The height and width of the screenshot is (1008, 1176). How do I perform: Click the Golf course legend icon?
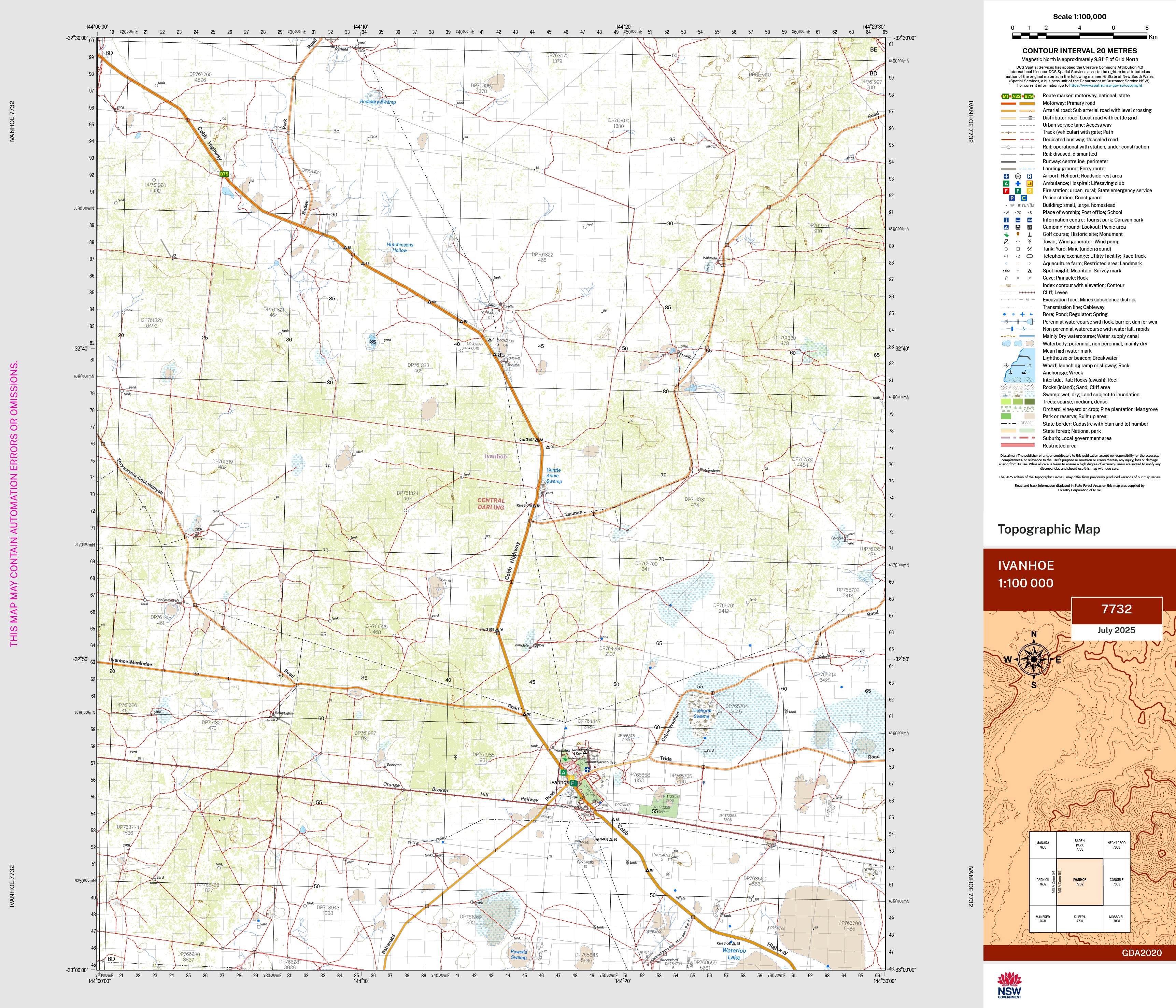tap(1006, 235)
